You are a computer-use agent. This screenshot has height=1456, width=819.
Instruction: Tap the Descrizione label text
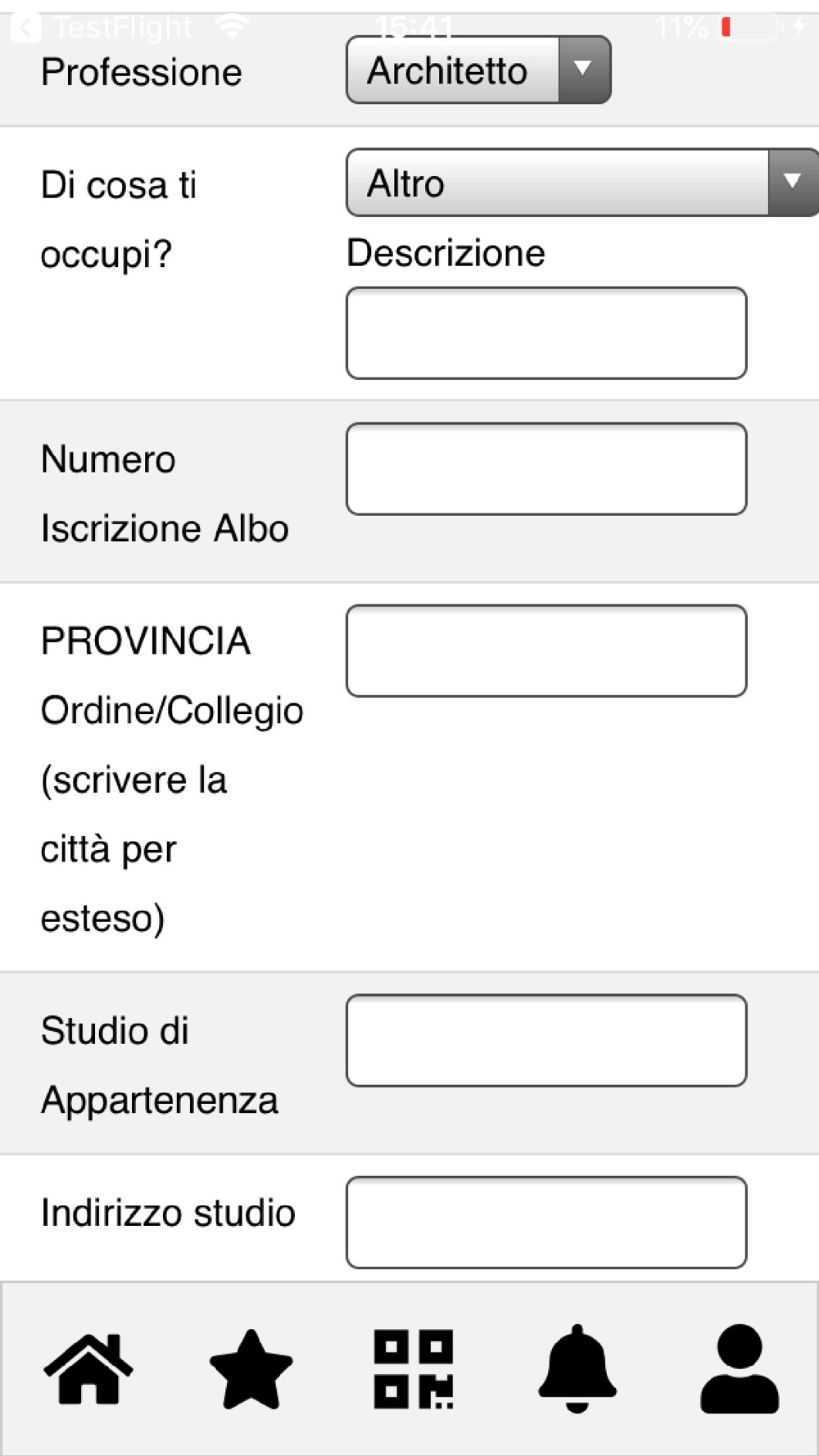coord(446,253)
